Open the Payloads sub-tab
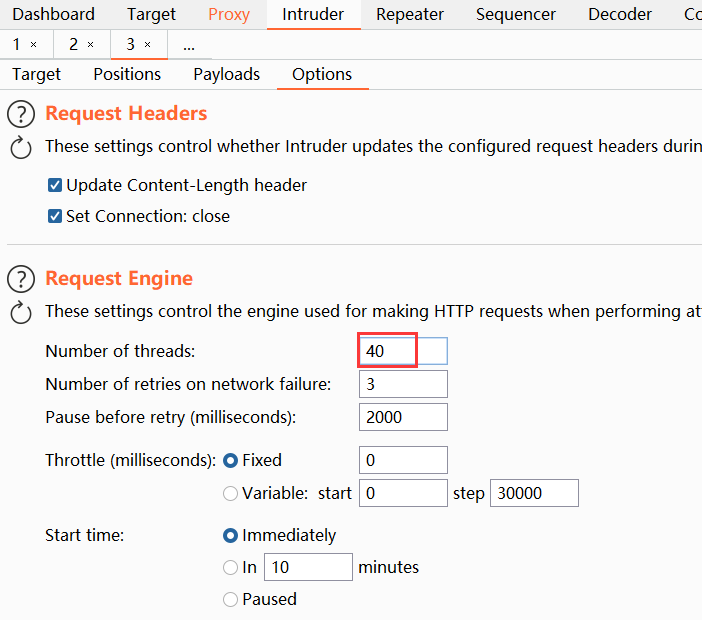 (x=226, y=75)
